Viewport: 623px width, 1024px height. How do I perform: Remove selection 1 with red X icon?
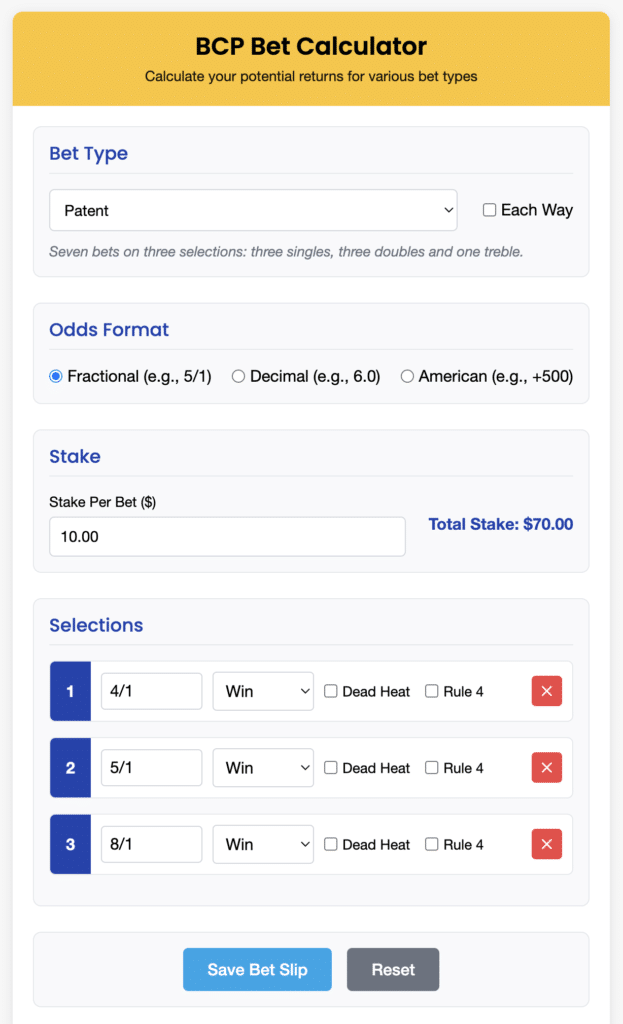(x=547, y=691)
